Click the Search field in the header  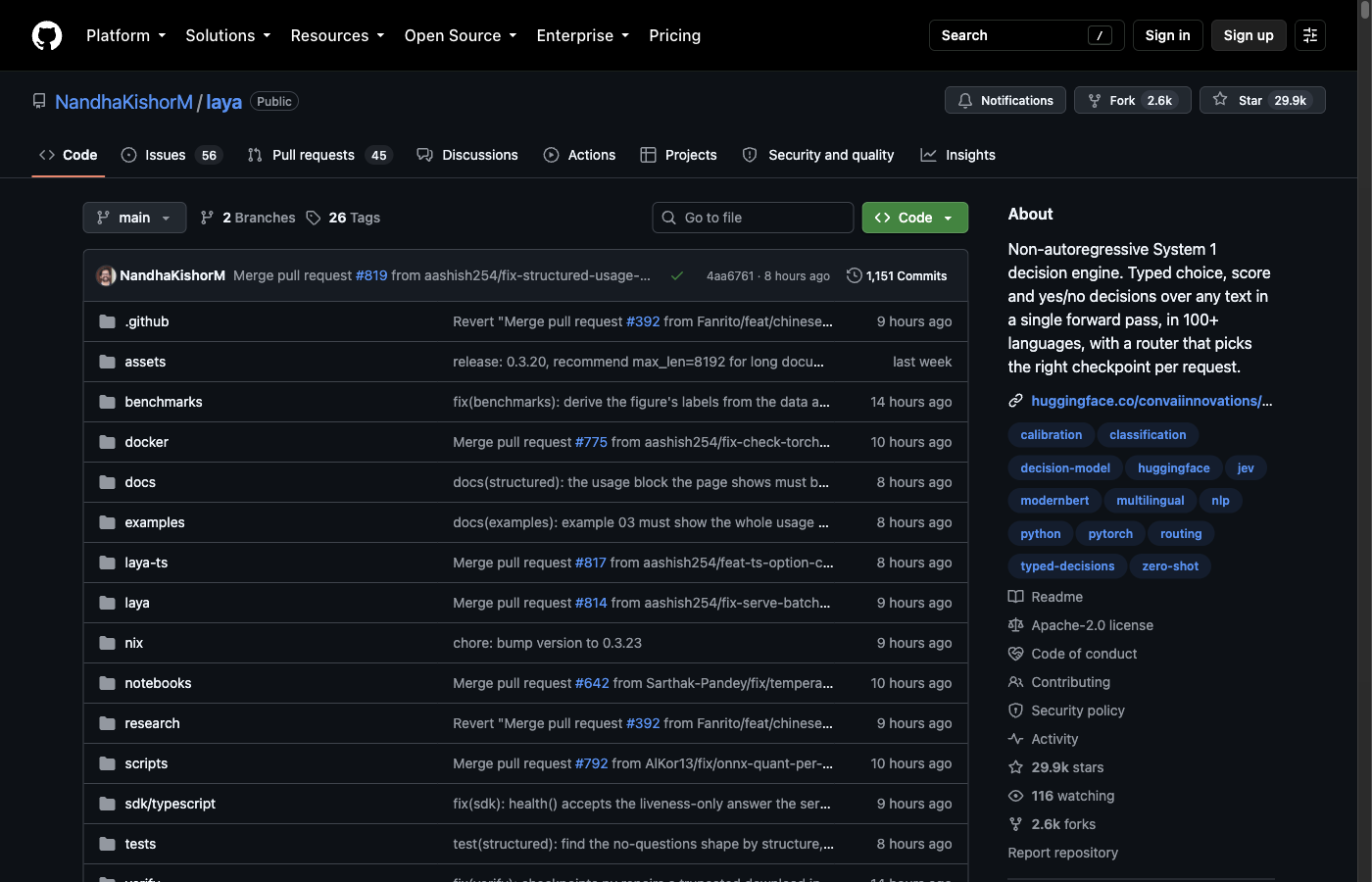pyautogui.click(x=1027, y=35)
